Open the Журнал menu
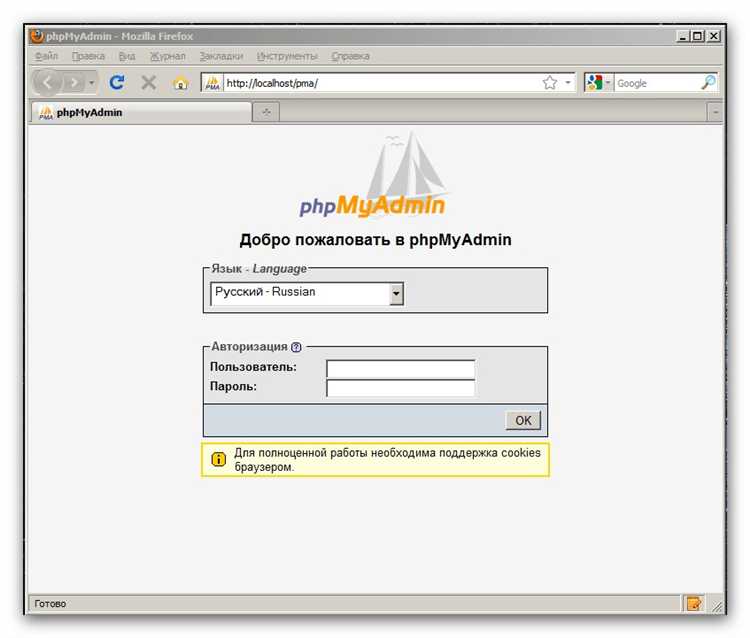This screenshot has height=638, width=750. click(167, 56)
